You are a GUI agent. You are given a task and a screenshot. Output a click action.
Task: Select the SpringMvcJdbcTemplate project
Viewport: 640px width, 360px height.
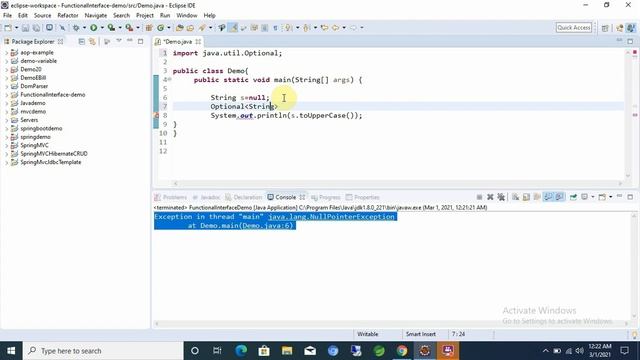51,162
